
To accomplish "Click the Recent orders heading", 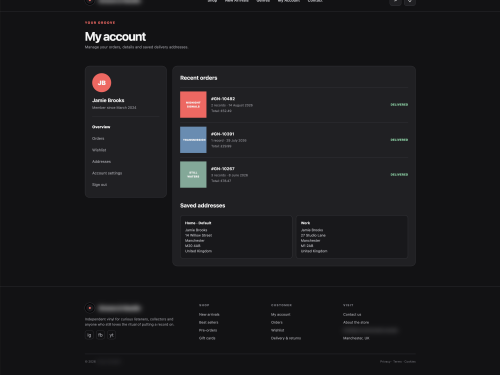I will 199,78.
